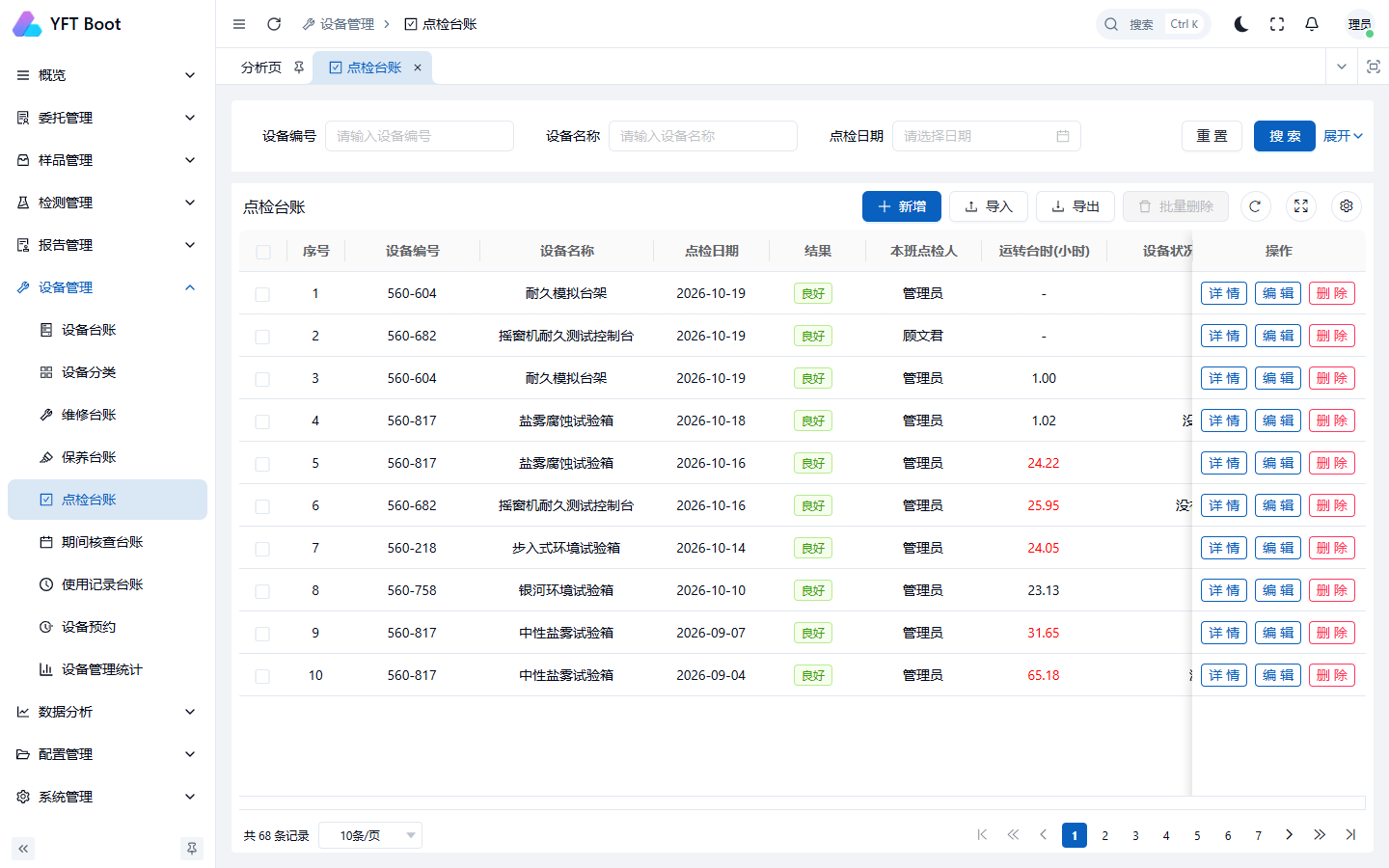
Task: Collapse the 设备管理 menu group
Action: [107, 287]
